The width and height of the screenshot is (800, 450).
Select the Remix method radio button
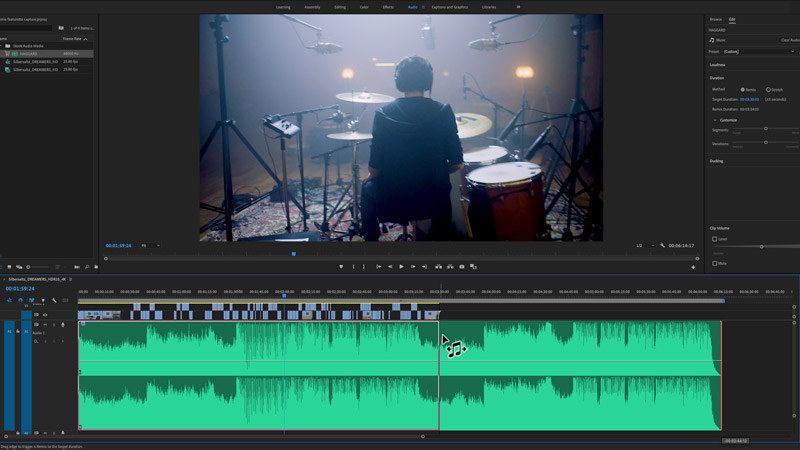741,89
